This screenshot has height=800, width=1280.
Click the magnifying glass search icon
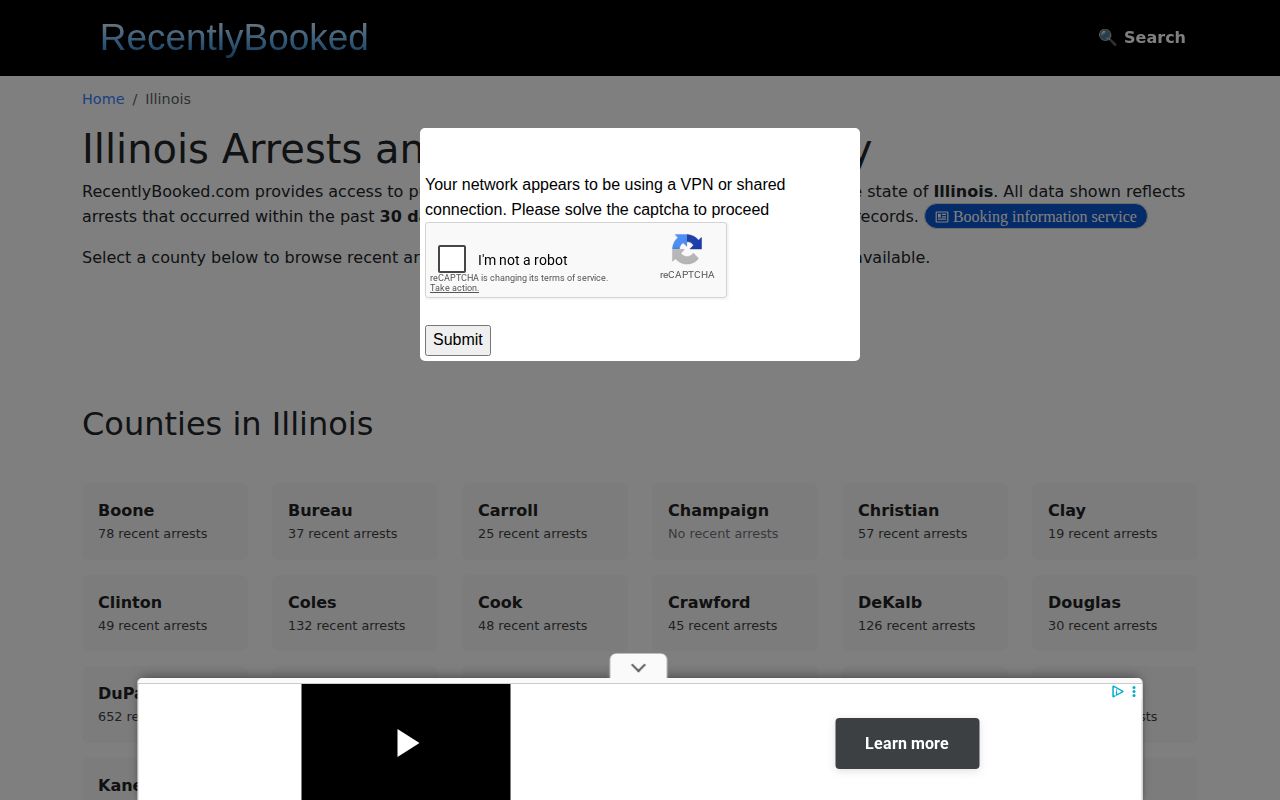pos(1107,37)
